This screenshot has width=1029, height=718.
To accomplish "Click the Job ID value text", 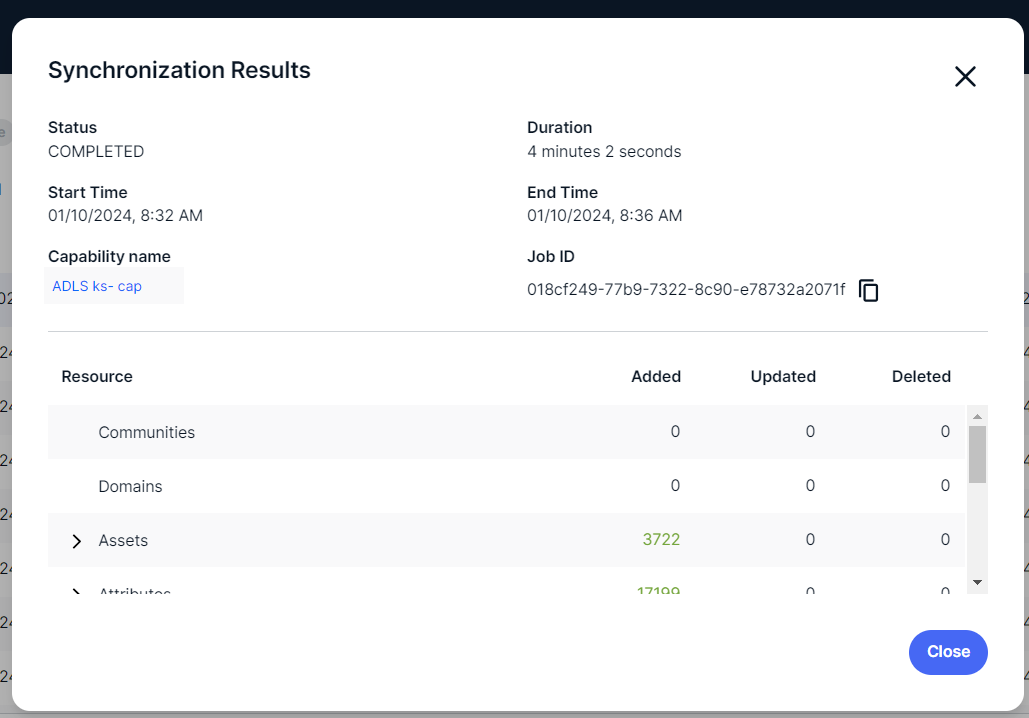I will [x=686, y=290].
